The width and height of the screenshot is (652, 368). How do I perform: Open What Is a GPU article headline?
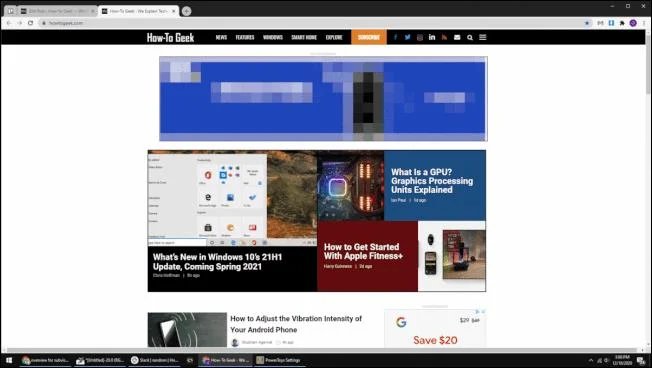[432, 181]
